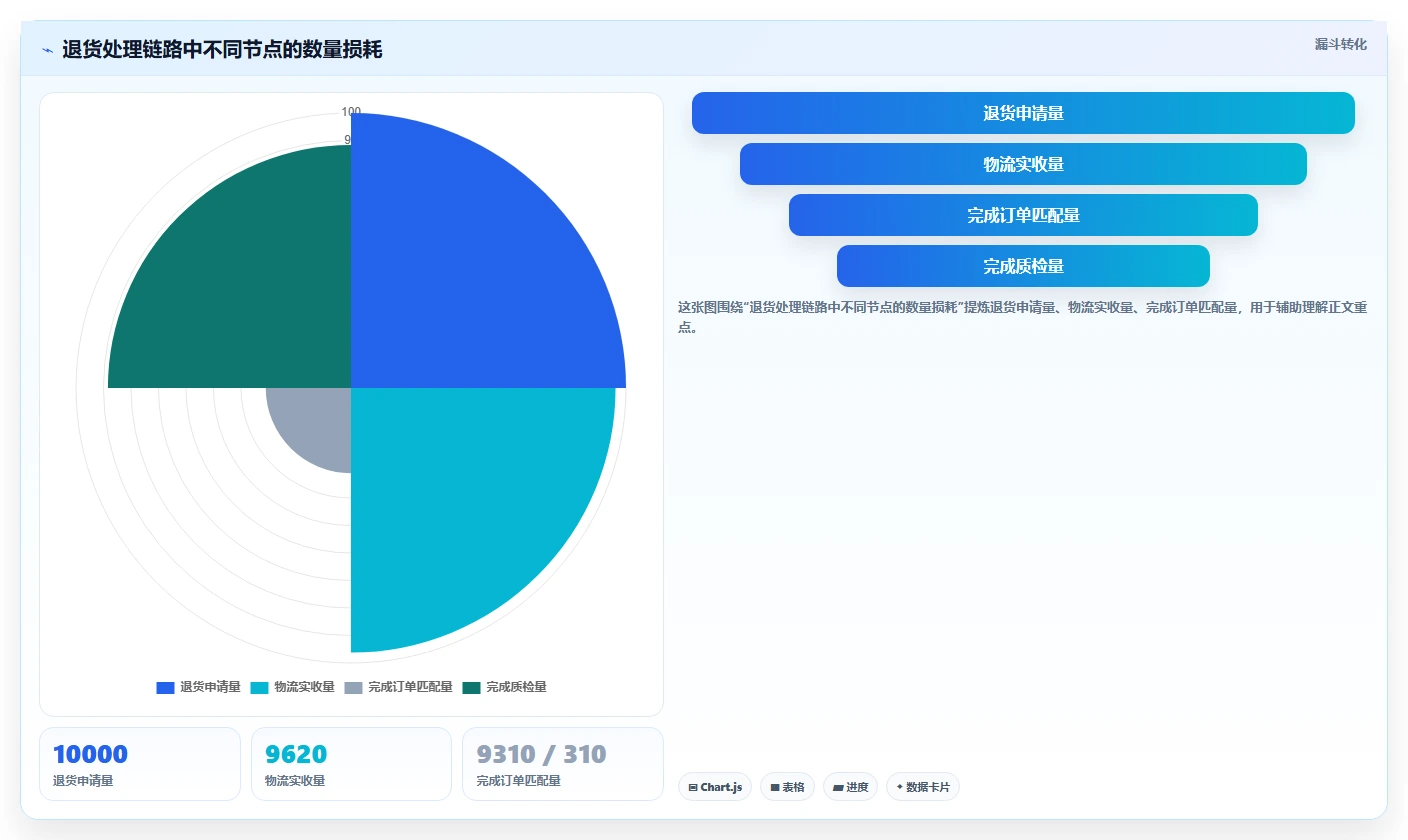Image resolution: width=1408 pixels, height=840 pixels.
Task: Open the 10000 退货申请量 data card
Action: (140, 764)
